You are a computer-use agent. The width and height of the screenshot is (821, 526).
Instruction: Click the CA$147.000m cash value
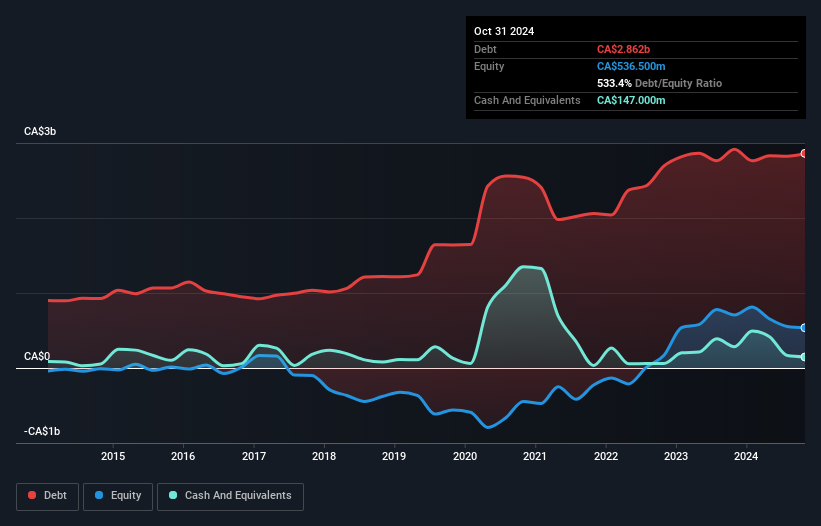(x=631, y=100)
